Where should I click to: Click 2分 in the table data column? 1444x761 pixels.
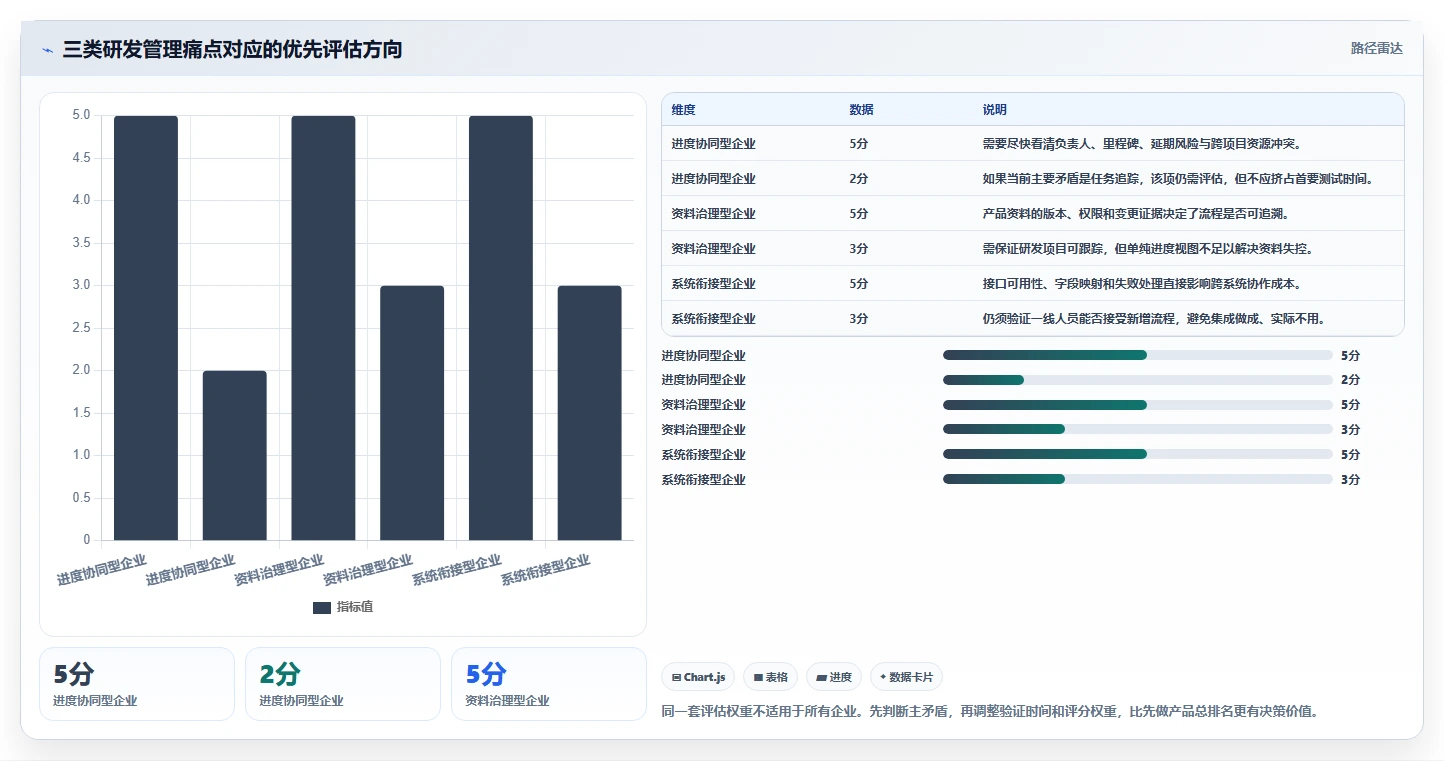tap(858, 179)
